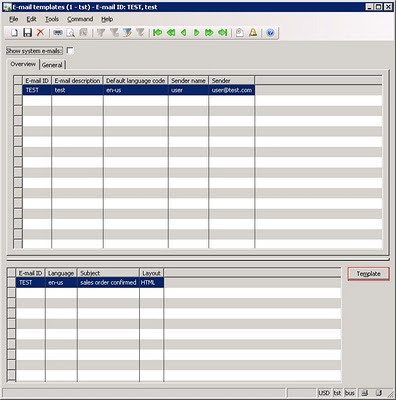Go to previous record green arrow
396x400 pixels.
click(183, 33)
